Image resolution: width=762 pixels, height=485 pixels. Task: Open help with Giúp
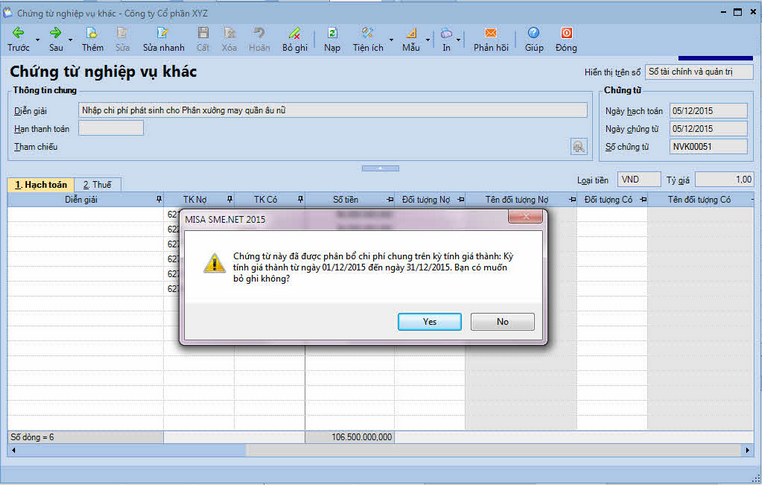click(x=534, y=39)
